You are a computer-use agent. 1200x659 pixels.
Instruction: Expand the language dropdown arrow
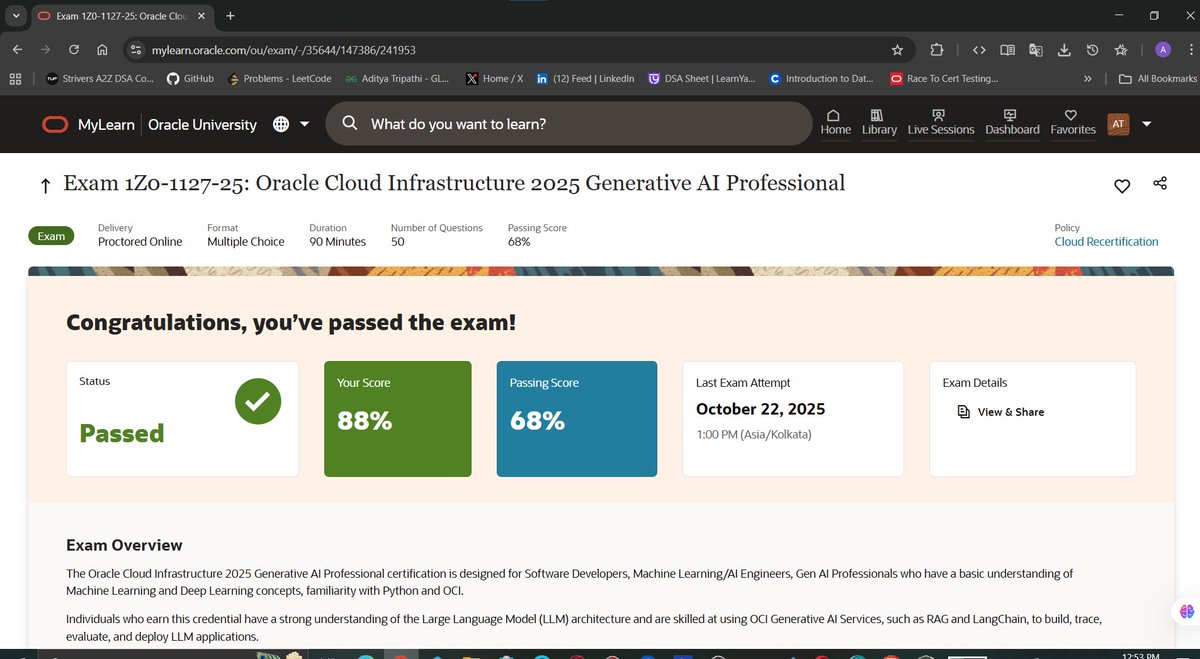coord(305,125)
